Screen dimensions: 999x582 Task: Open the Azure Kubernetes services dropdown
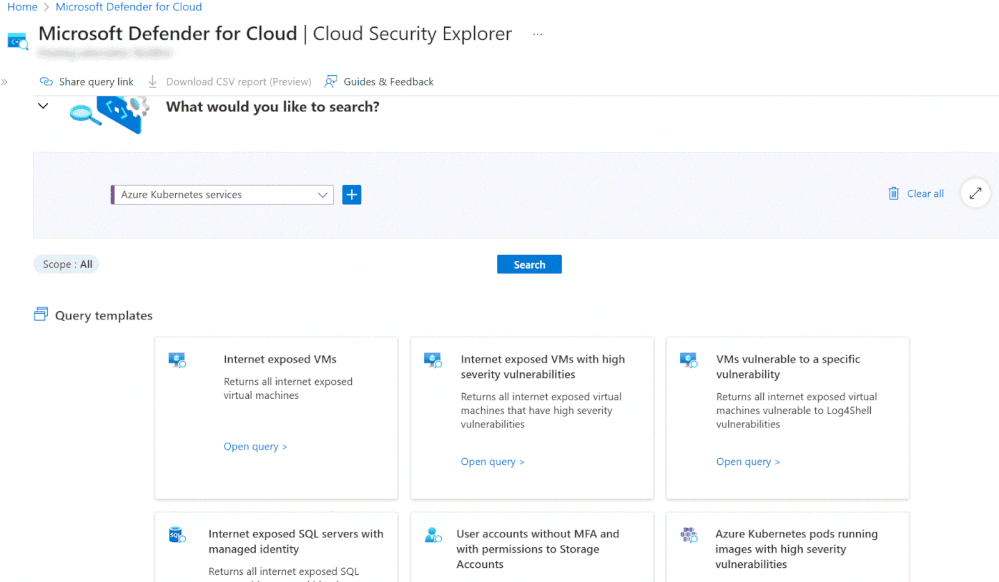(x=222, y=194)
